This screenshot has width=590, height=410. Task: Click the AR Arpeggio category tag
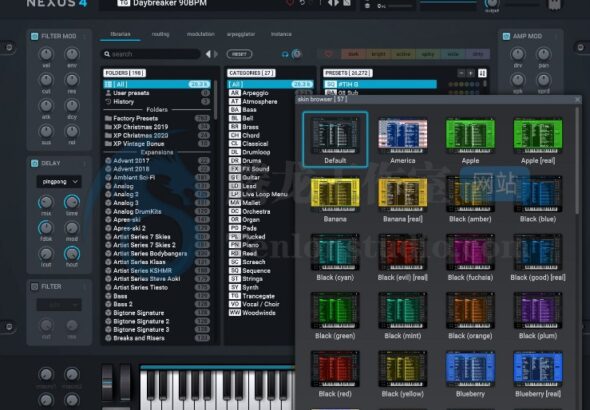pos(235,93)
